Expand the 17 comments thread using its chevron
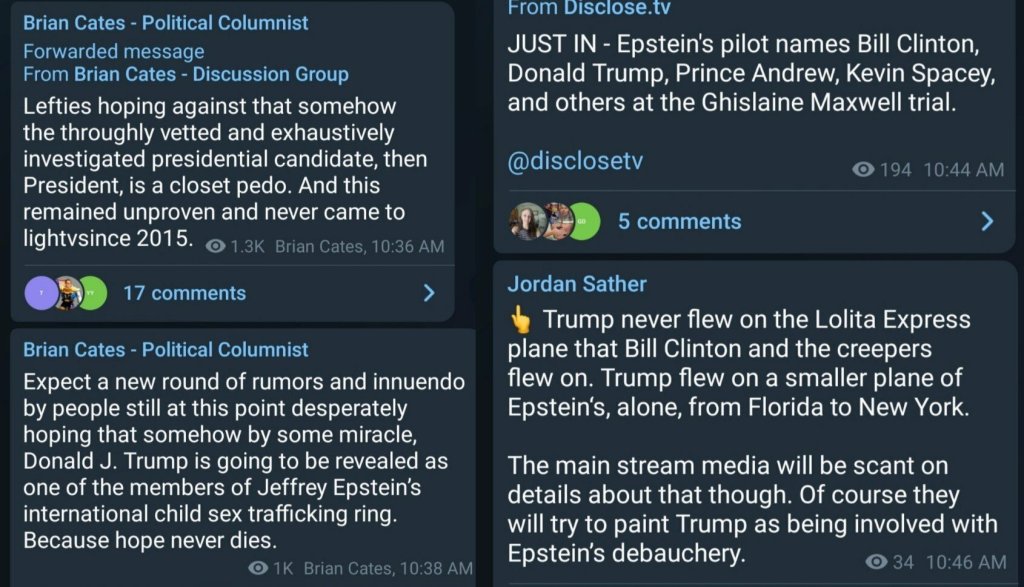 (x=429, y=293)
